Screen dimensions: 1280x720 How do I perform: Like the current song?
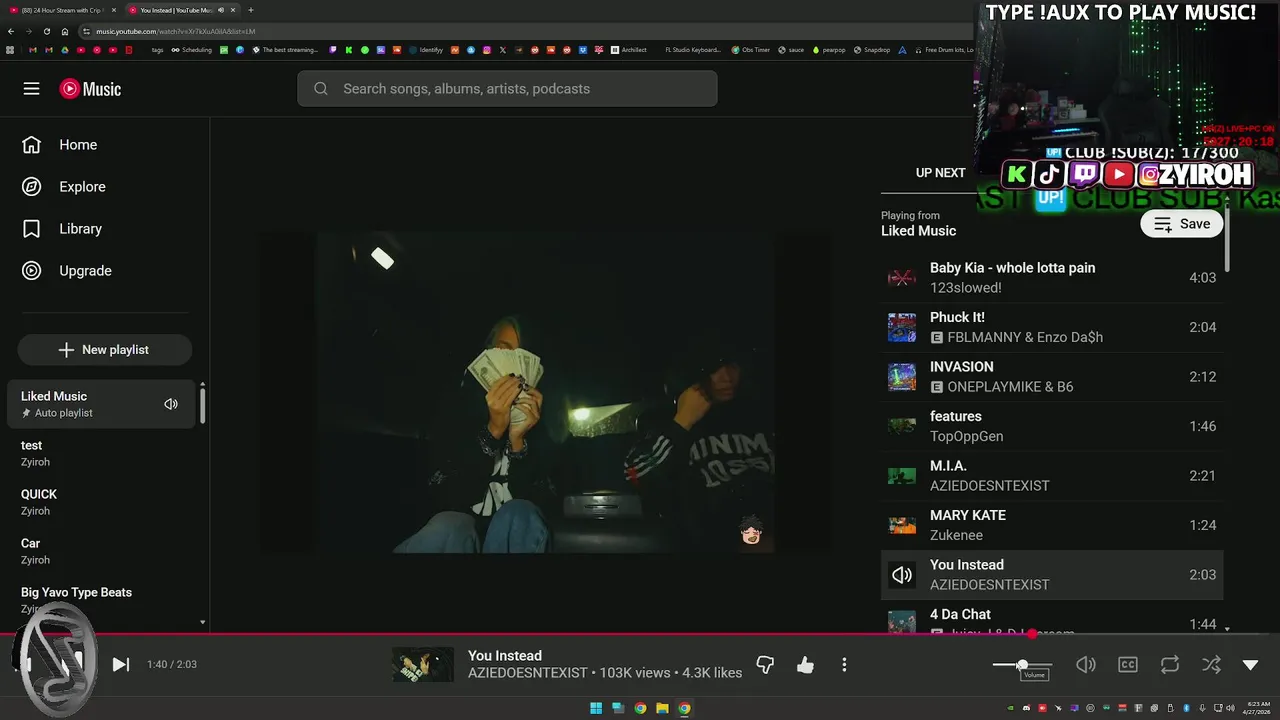click(805, 665)
